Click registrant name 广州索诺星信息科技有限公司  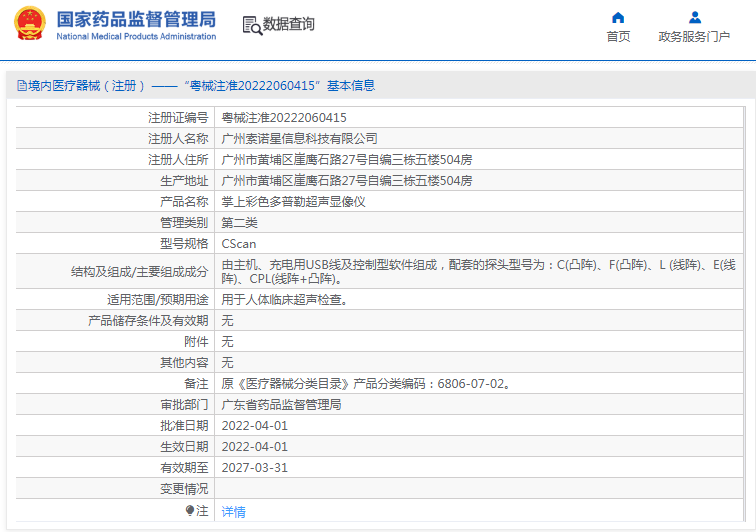(299, 139)
